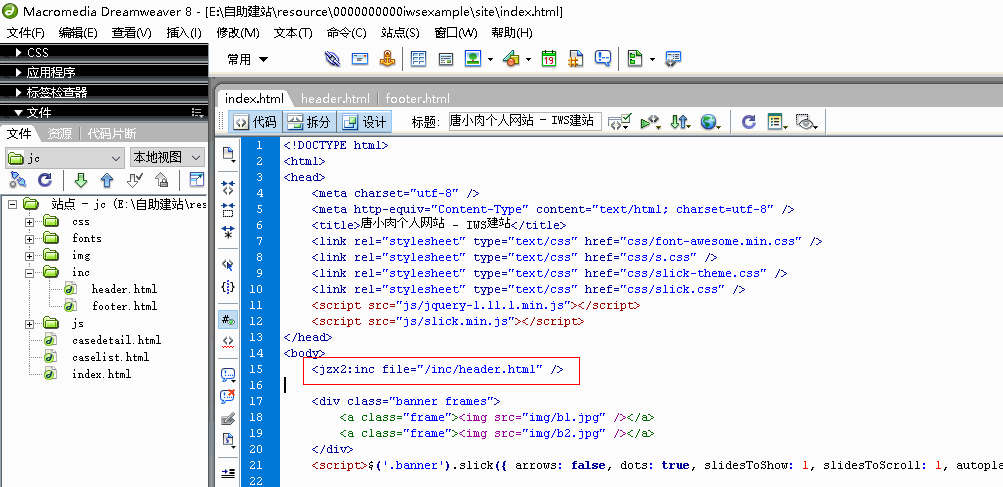
Task: Switch to Design view
Action: [364, 122]
